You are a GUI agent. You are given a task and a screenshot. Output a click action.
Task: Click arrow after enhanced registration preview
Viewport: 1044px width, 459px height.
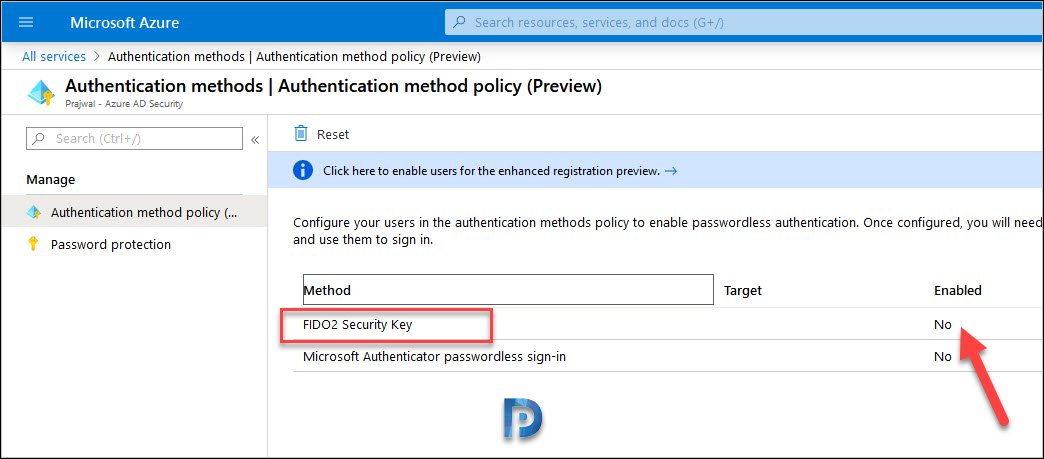pyautogui.click(x=671, y=171)
